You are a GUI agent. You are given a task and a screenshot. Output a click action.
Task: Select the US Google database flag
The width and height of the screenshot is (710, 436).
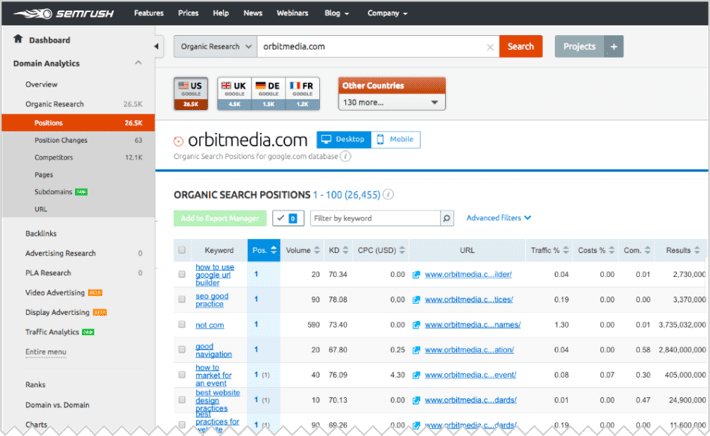click(191, 94)
